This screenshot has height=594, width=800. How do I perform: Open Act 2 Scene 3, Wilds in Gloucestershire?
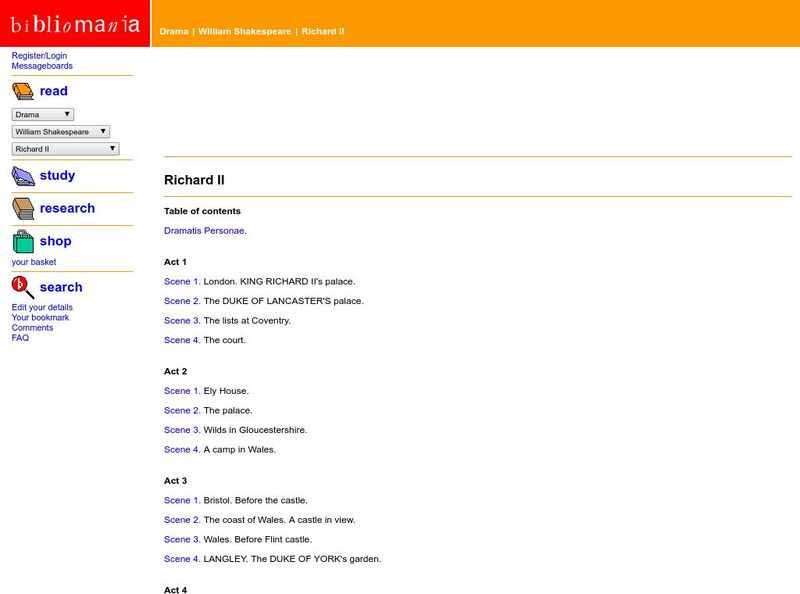[x=180, y=429]
